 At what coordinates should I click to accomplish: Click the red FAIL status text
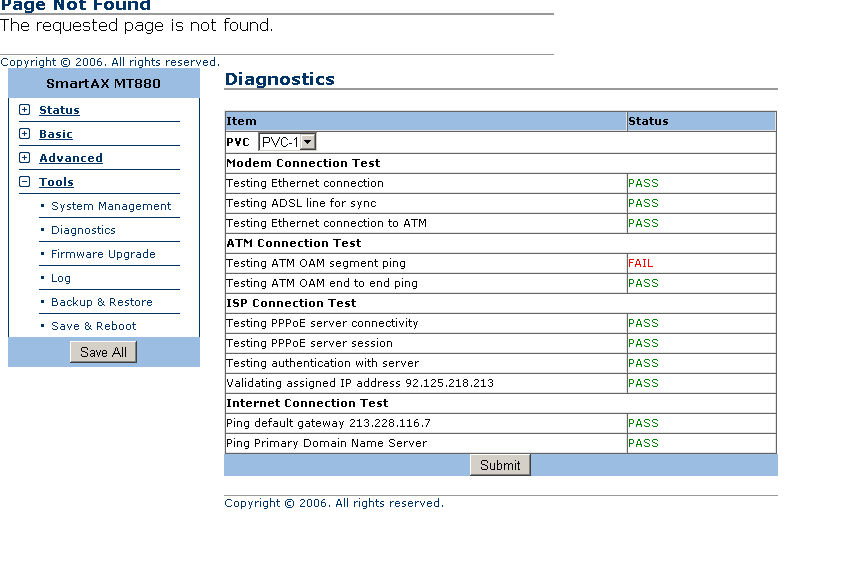[640, 263]
